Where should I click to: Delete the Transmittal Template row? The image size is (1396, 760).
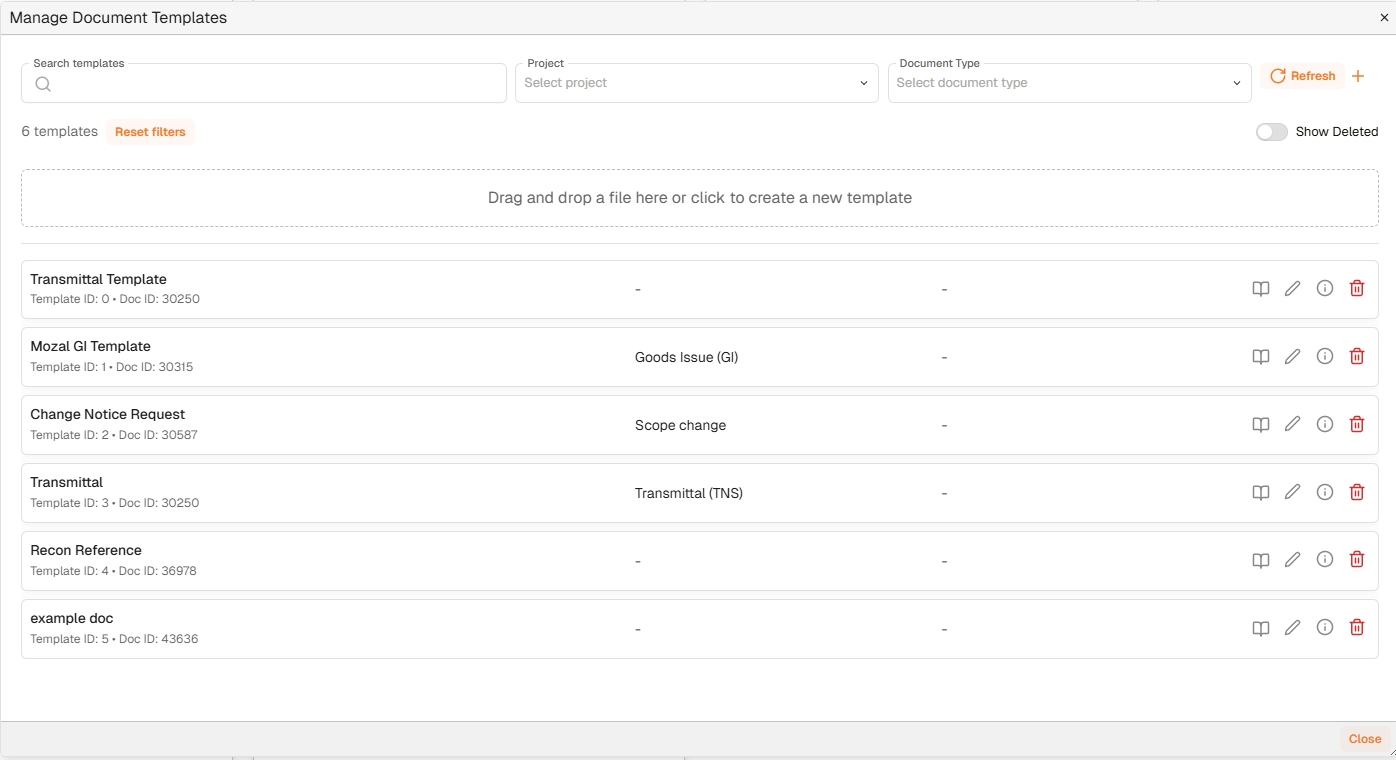1357,289
